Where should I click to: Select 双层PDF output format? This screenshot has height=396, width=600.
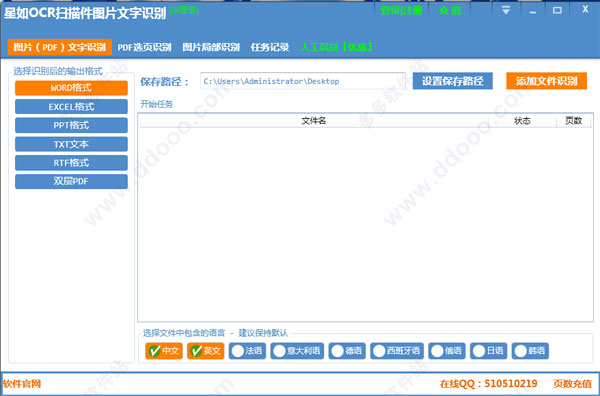tap(71, 182)
